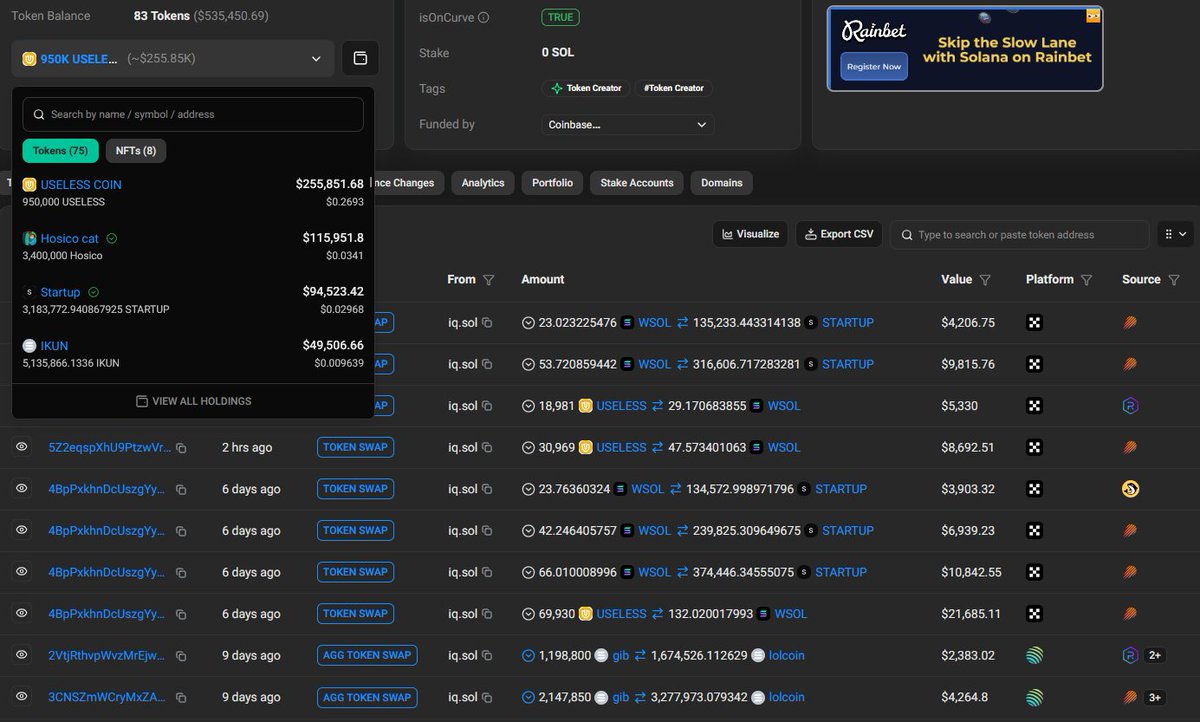Open the Analytics tab
Screen dimensions: 1200x722
click(483, 183)
